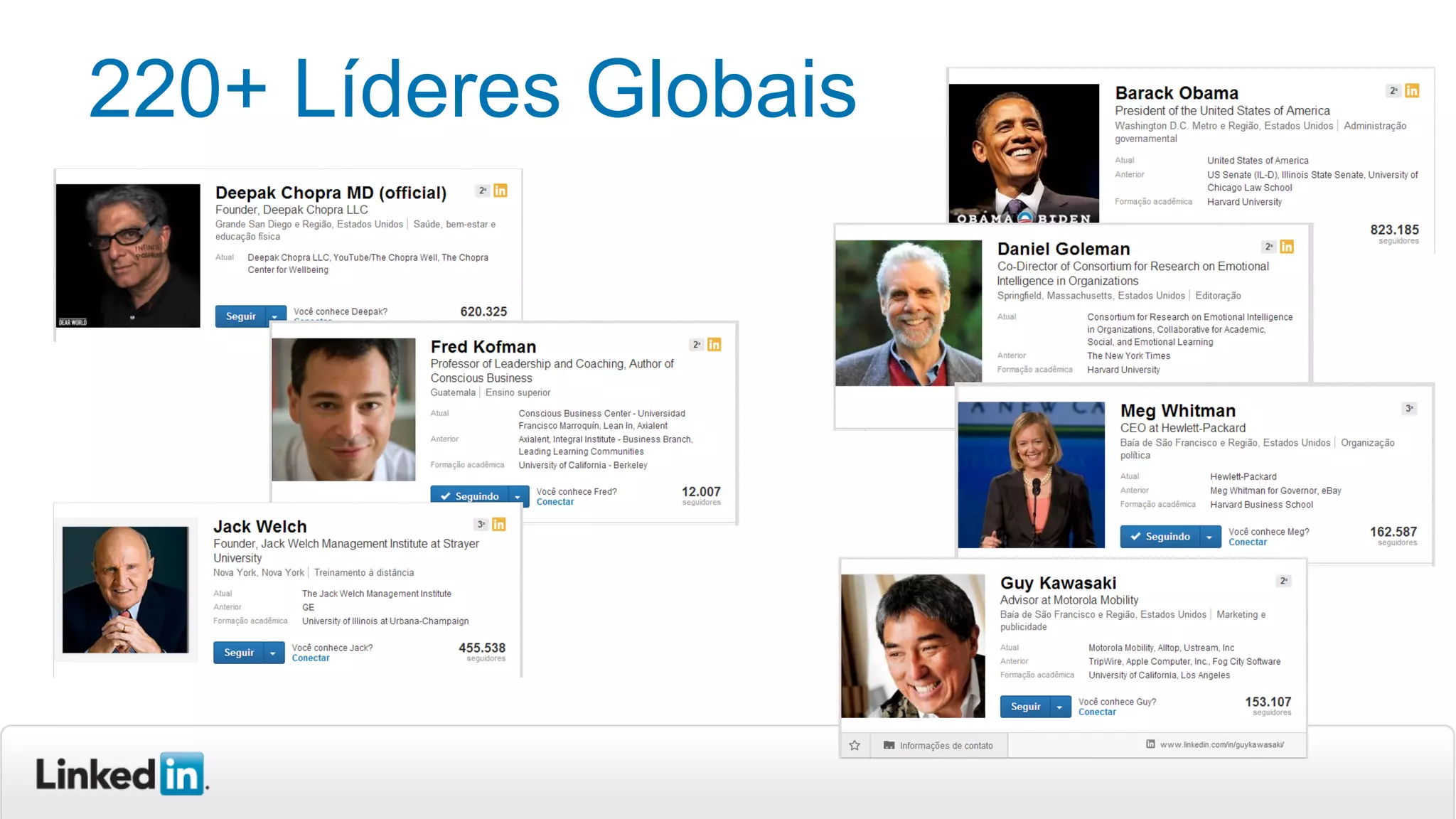Click Deepak Chopra profile photo

(x=128, y=256)
